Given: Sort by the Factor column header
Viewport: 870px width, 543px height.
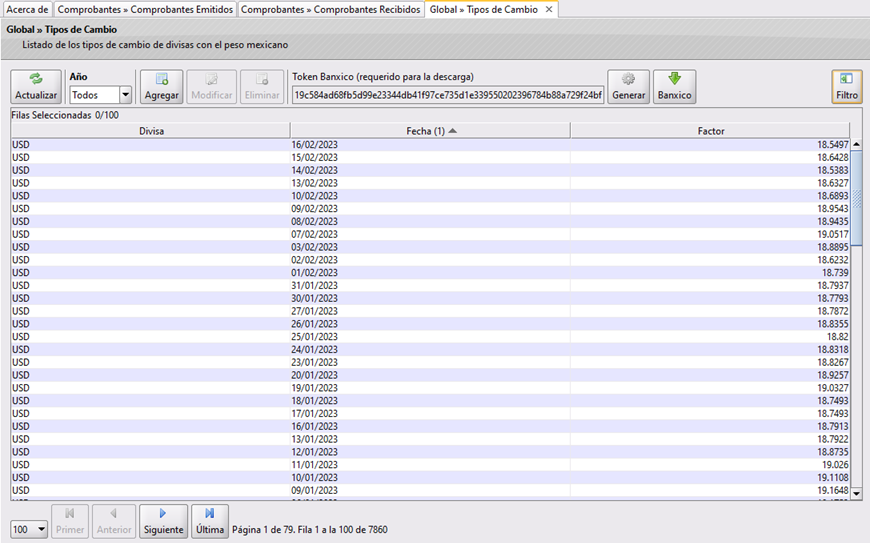Looking at the screenshot, I should click(x=711, y=131).
